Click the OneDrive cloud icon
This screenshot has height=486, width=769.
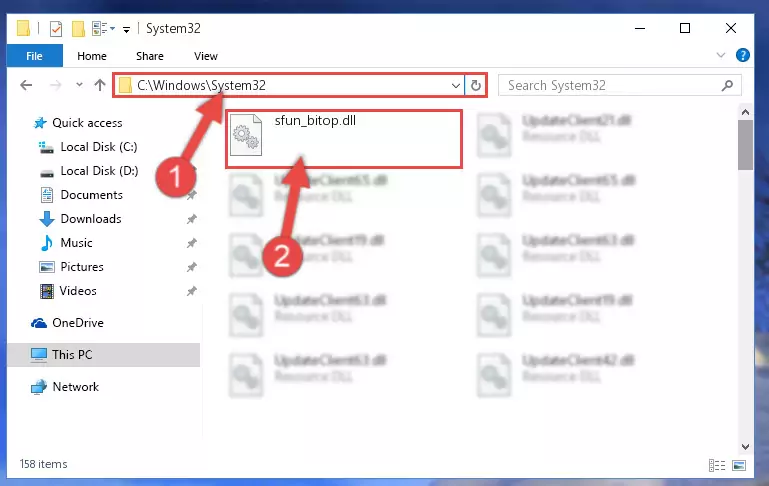pos(39,323)
